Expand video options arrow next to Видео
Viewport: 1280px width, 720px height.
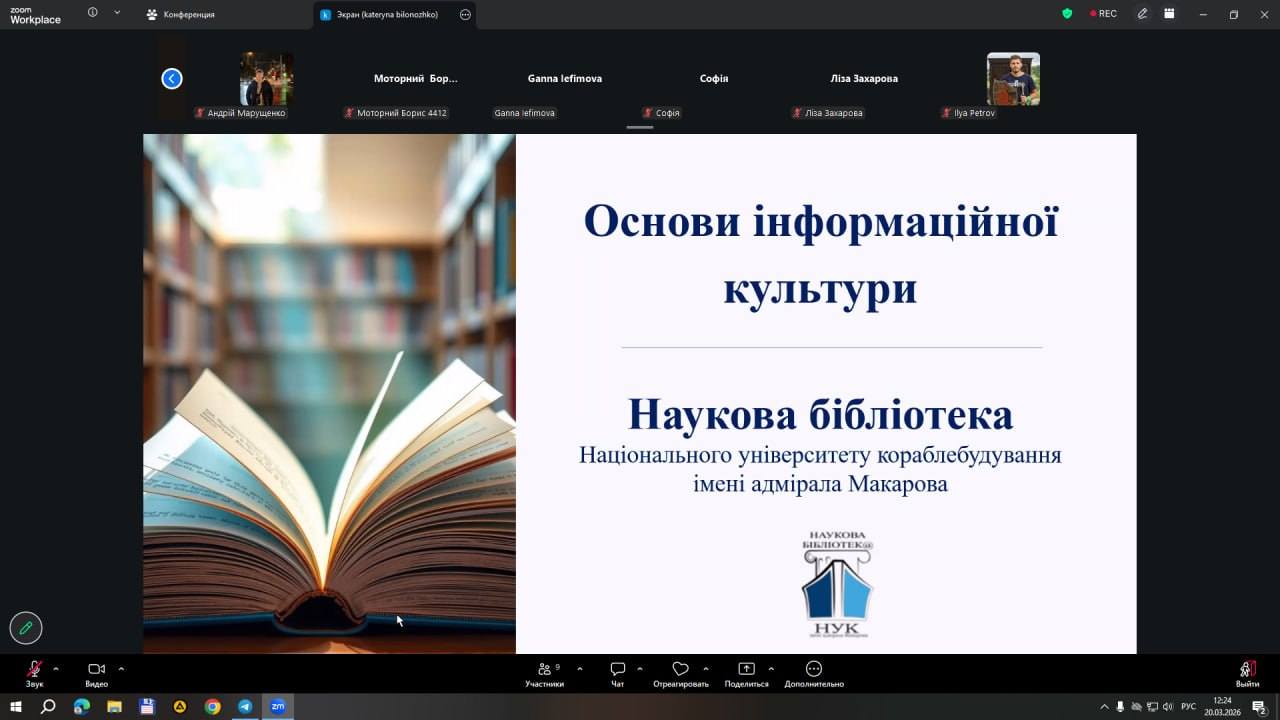coord(121,668)
